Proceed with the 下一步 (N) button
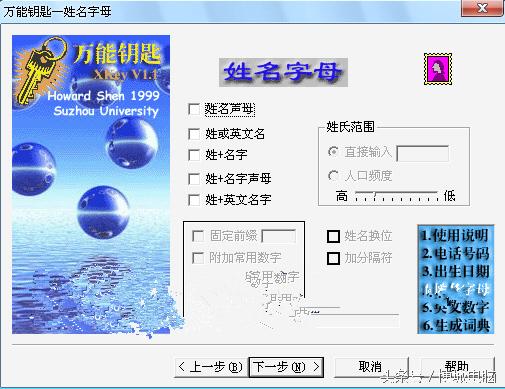Screen dimensions: 505x389 pos(286,367)
